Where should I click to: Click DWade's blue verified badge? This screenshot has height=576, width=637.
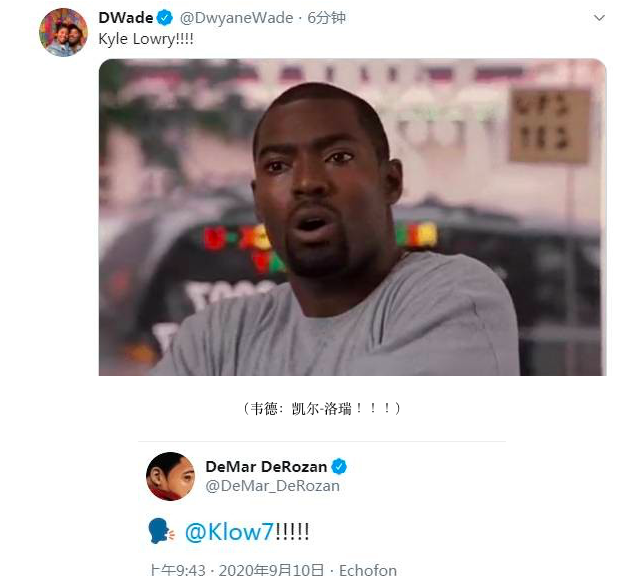[x=165, y=18]
